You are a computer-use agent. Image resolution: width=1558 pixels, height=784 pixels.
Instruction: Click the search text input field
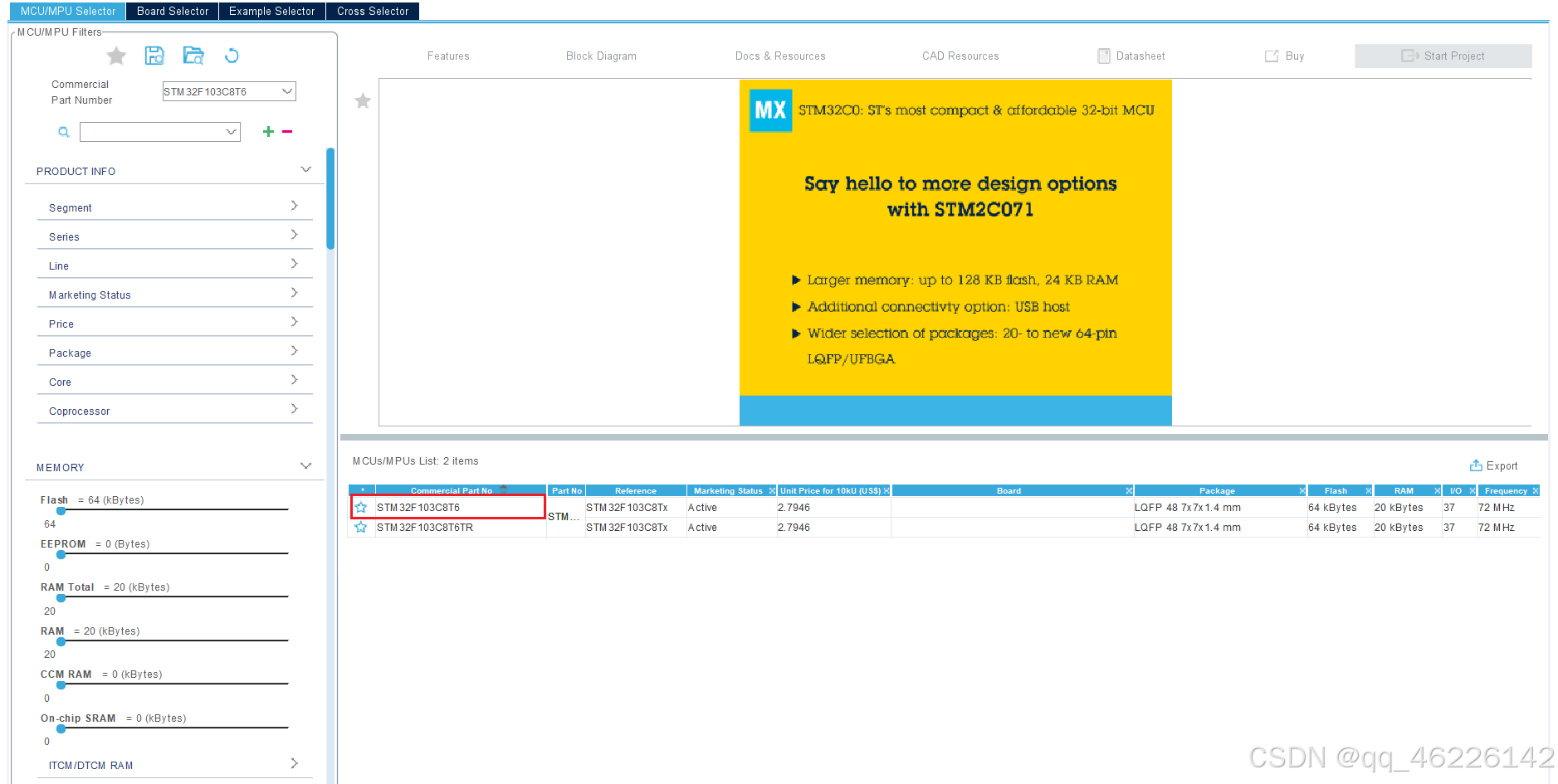pos(152,132)
